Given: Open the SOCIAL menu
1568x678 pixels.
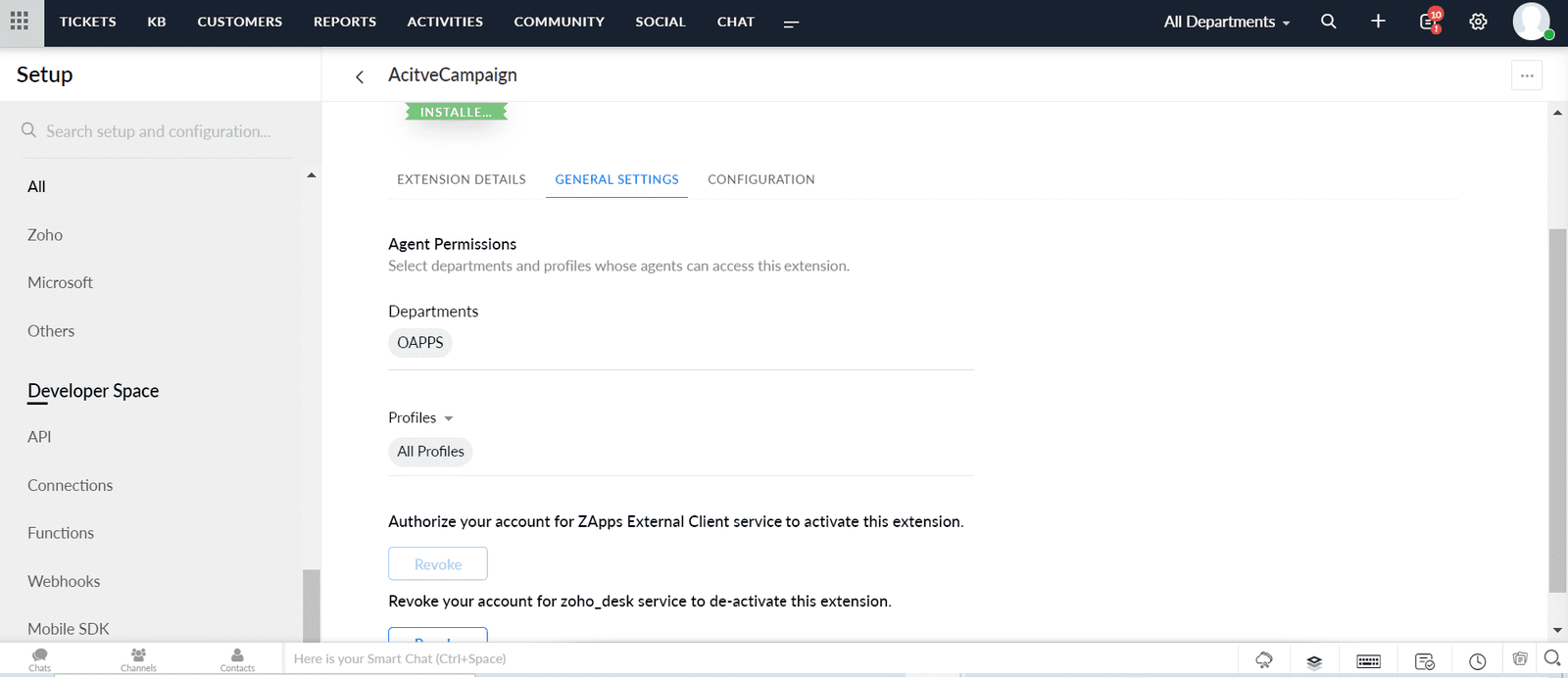Looking at the screenshot, I should 661,22.
